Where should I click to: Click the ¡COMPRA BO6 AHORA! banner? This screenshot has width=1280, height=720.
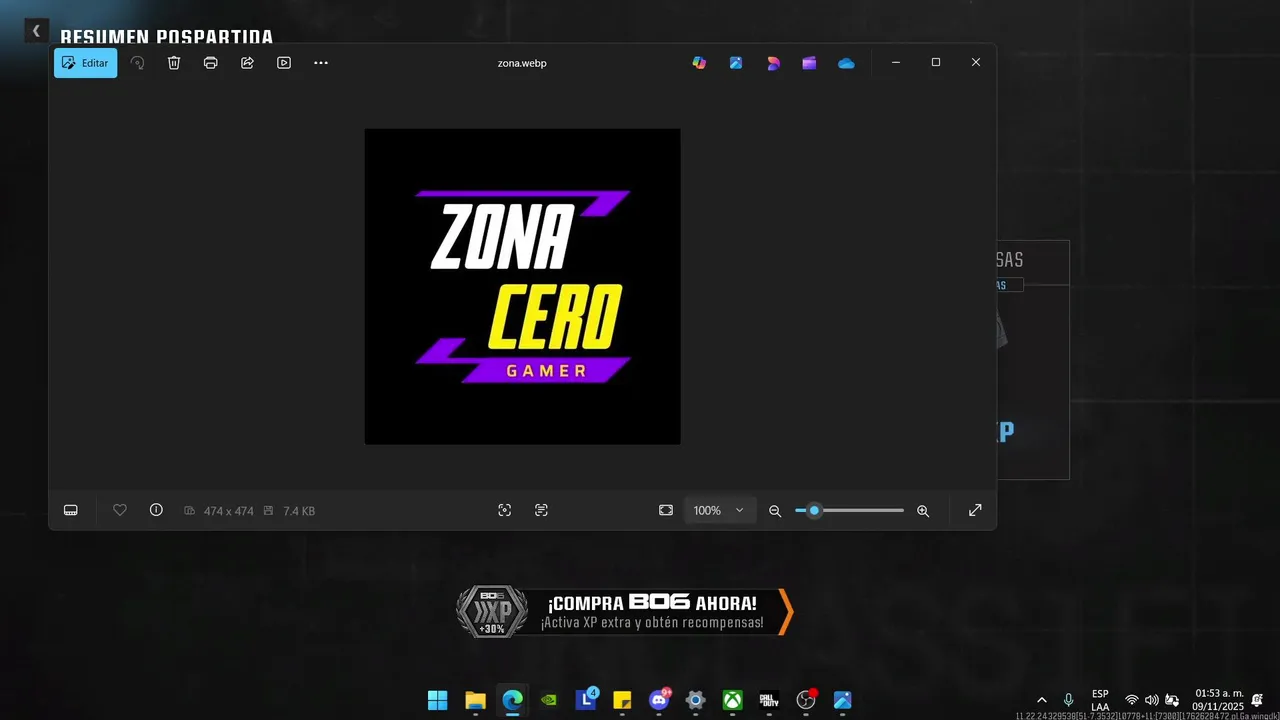point(625,612)
